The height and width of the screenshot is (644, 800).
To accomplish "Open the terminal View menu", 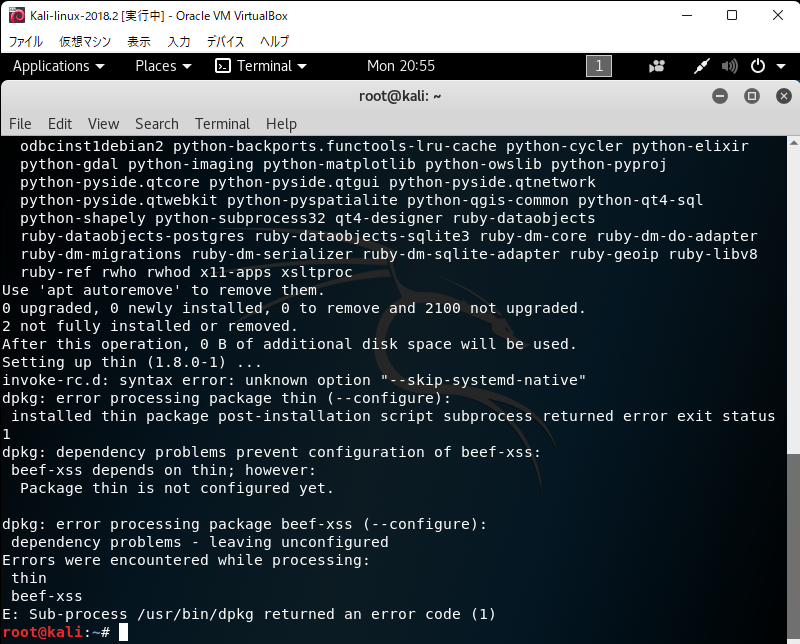I will 103,124.
